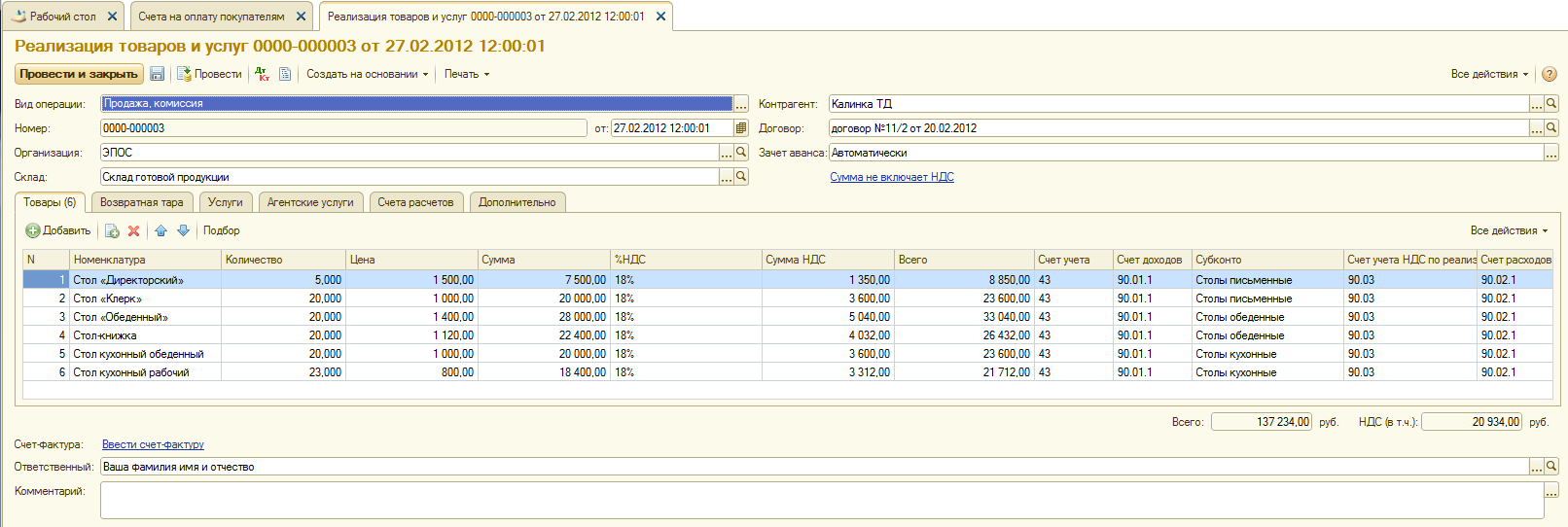Click price cell 1 500,00

[411, 280]
